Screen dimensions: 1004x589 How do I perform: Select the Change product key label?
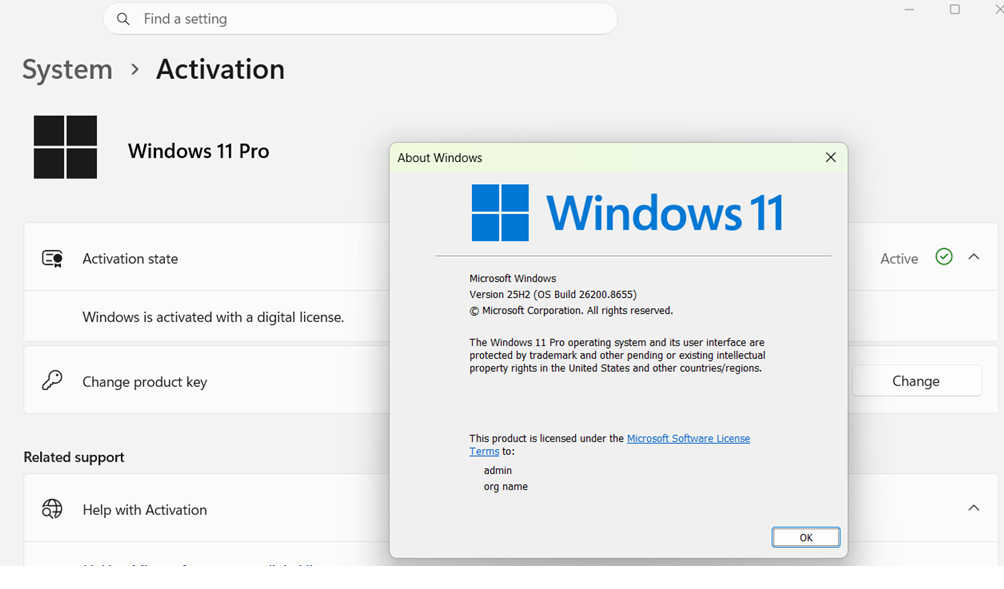145,382
